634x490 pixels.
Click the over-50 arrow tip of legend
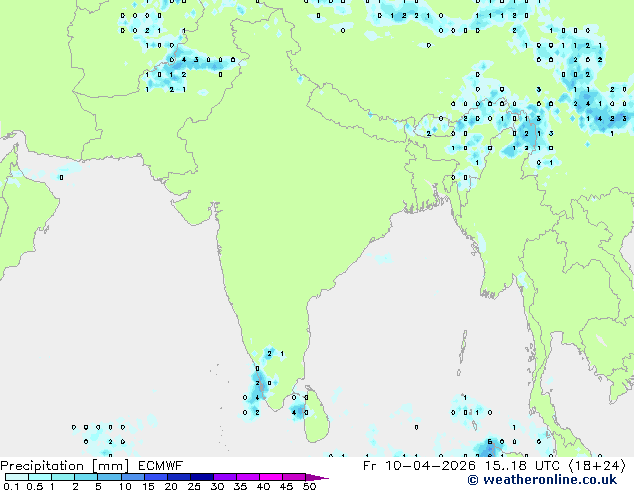coord(317,477)
